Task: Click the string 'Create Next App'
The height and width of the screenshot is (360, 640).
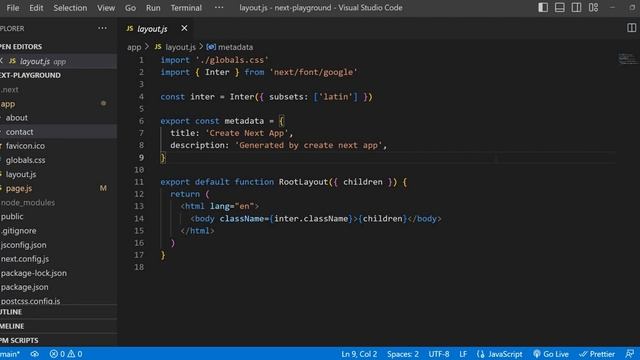Action: click(247, 133)
